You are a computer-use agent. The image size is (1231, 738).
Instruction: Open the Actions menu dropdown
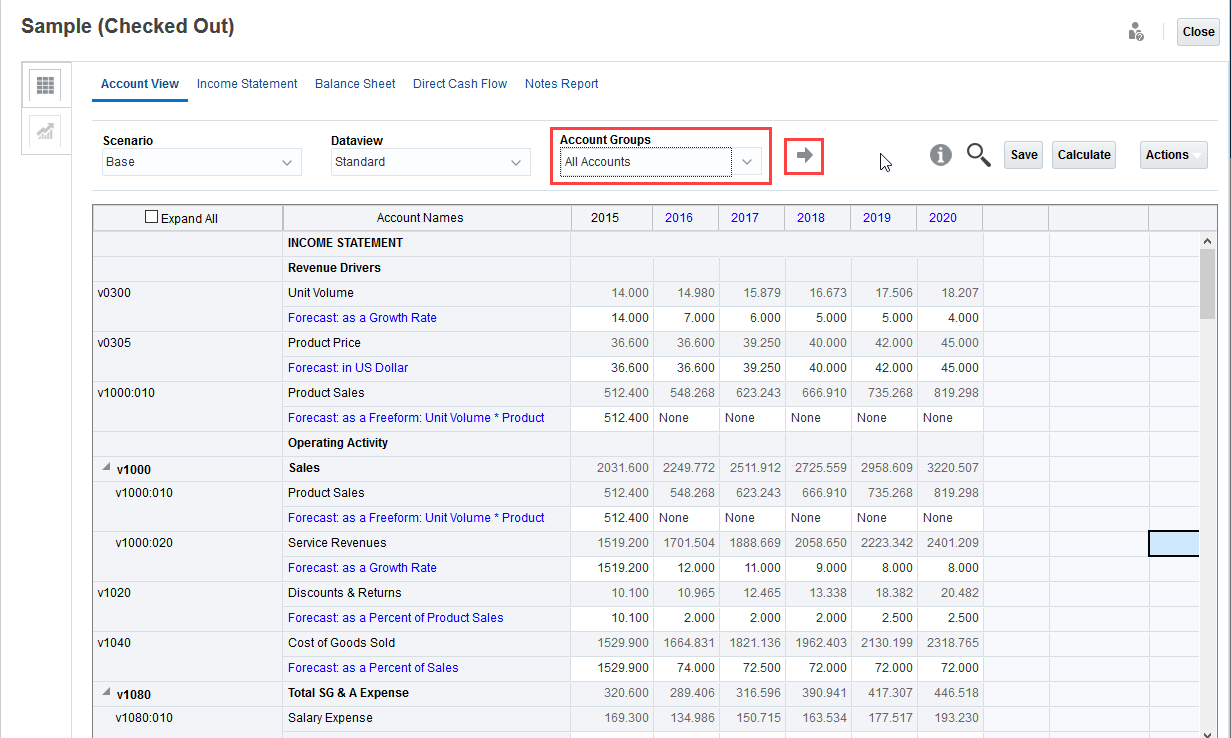click(x=1173, y=155)
